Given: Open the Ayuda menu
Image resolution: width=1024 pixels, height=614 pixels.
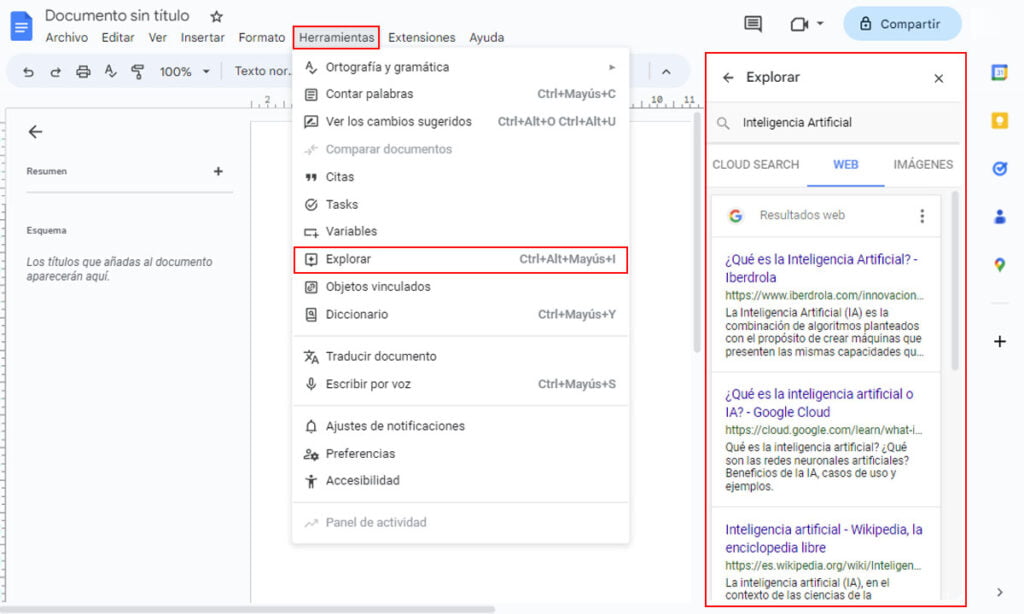Looking at the screenshot, I should point(487,38).
